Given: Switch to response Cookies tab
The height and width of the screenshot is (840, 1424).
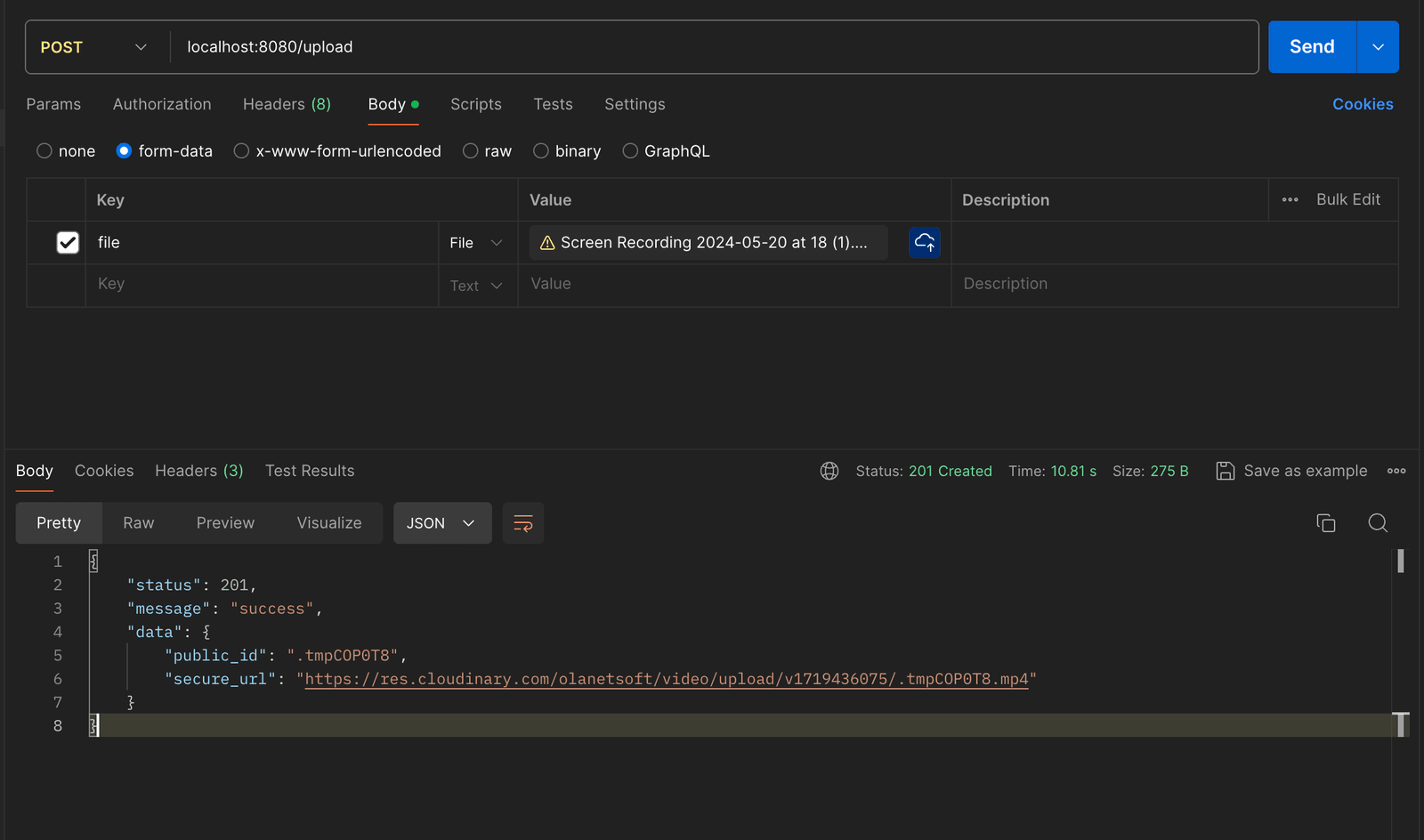Looking at the screenshot, I should click(104, 471).
